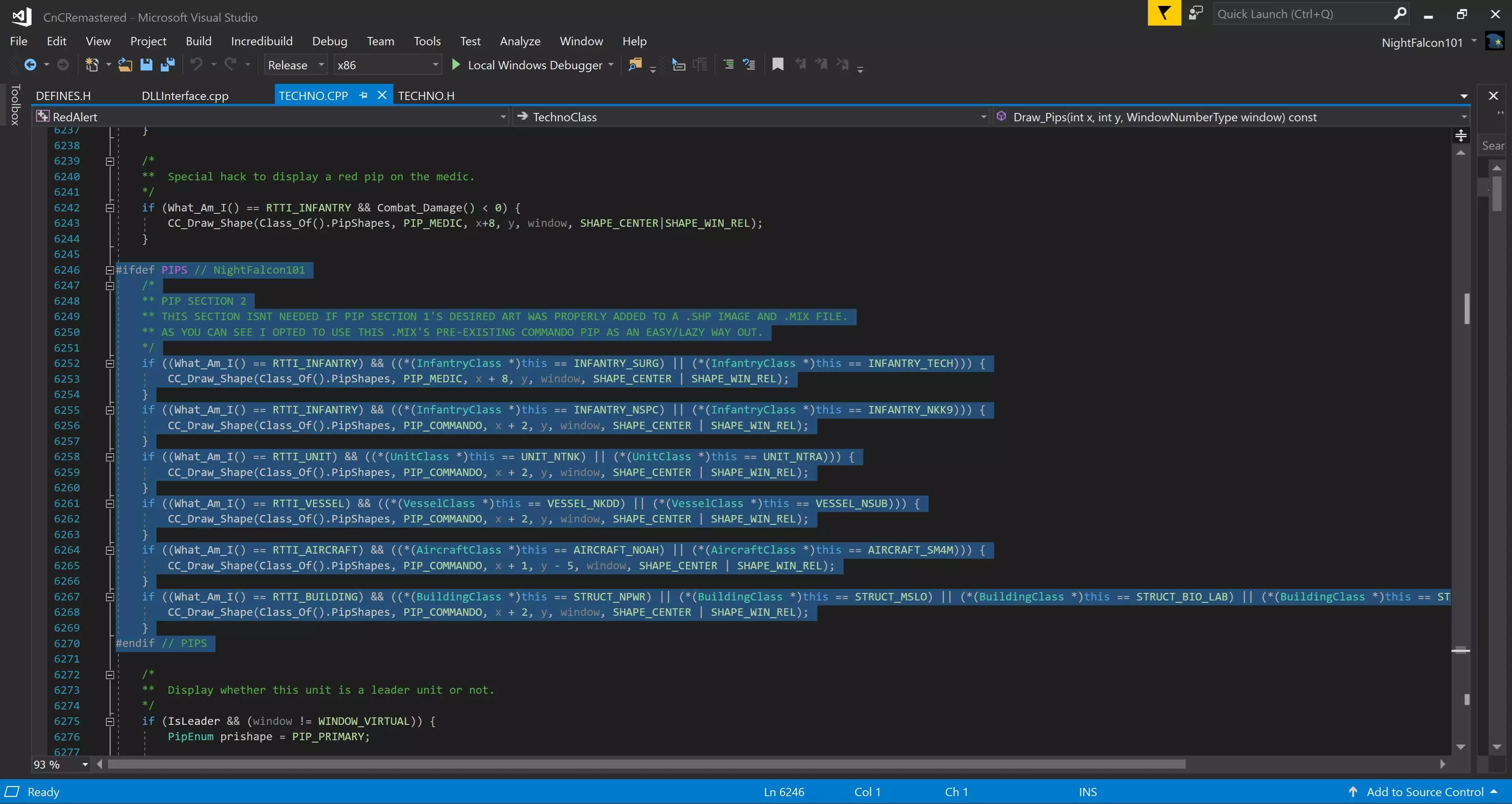The image size is (1512, 804).
Task: Click the Save All icon
Action: pos(168,65)
